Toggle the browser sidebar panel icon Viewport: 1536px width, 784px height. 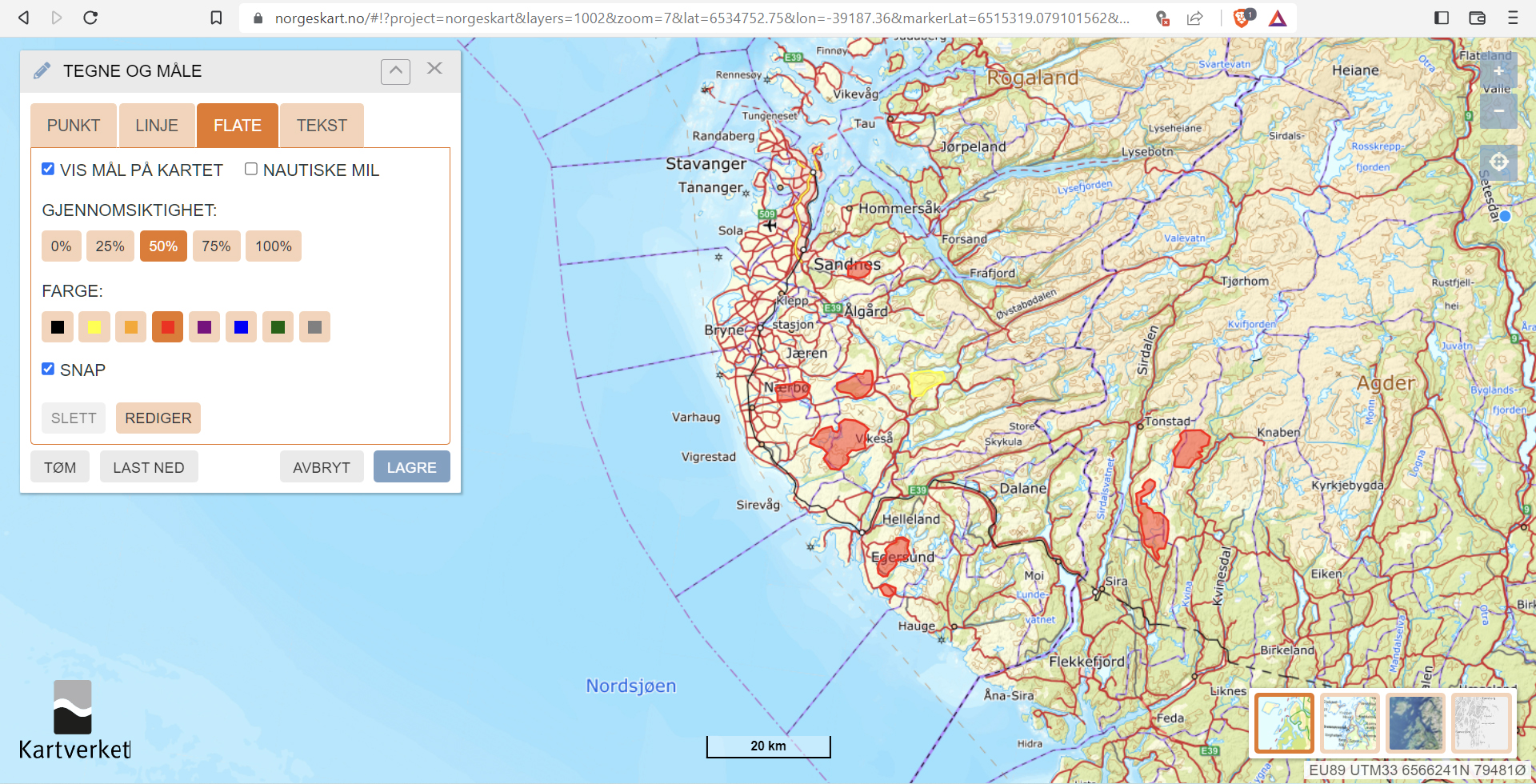pyautogui.click(x=1442, y=18)
